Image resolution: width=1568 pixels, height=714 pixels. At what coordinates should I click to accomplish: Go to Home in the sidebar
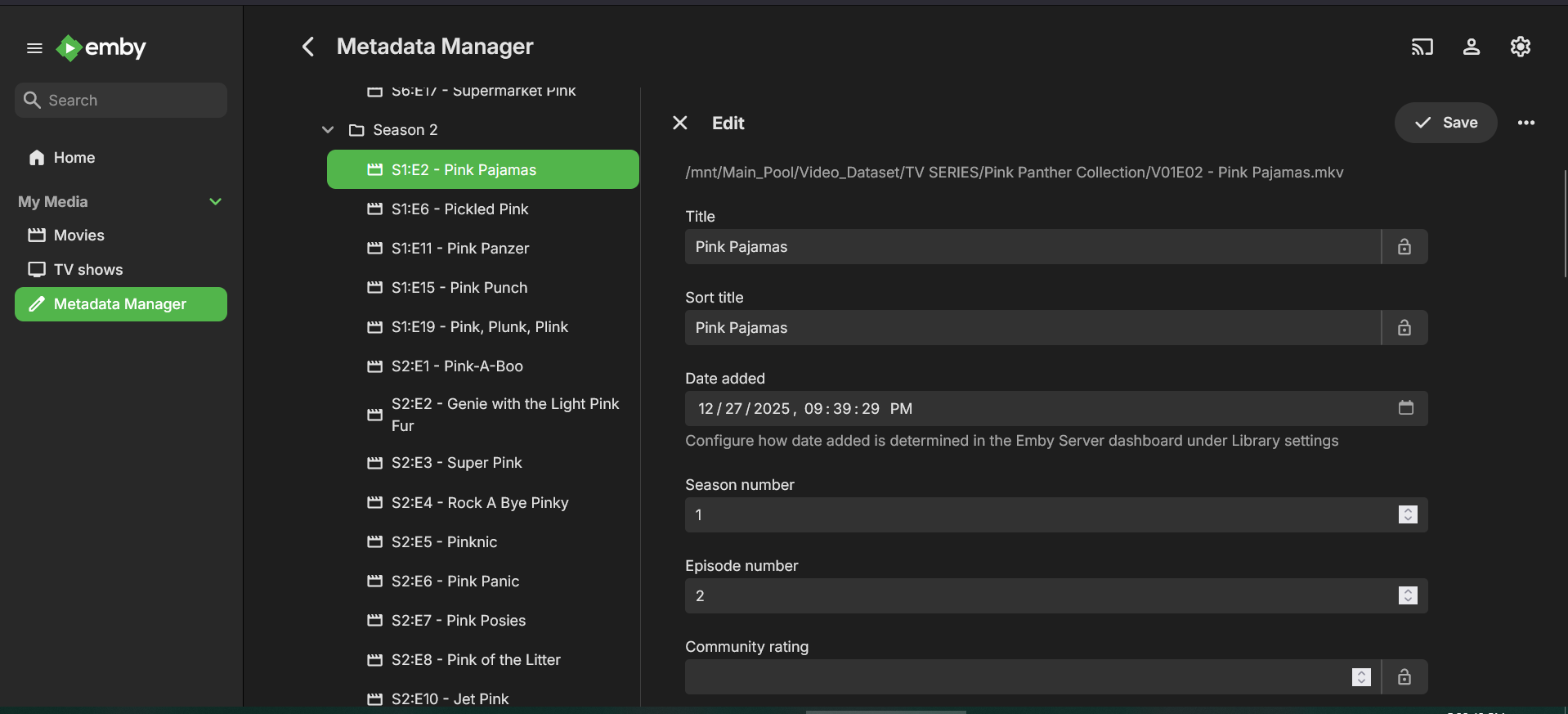[x=74, y=158]
